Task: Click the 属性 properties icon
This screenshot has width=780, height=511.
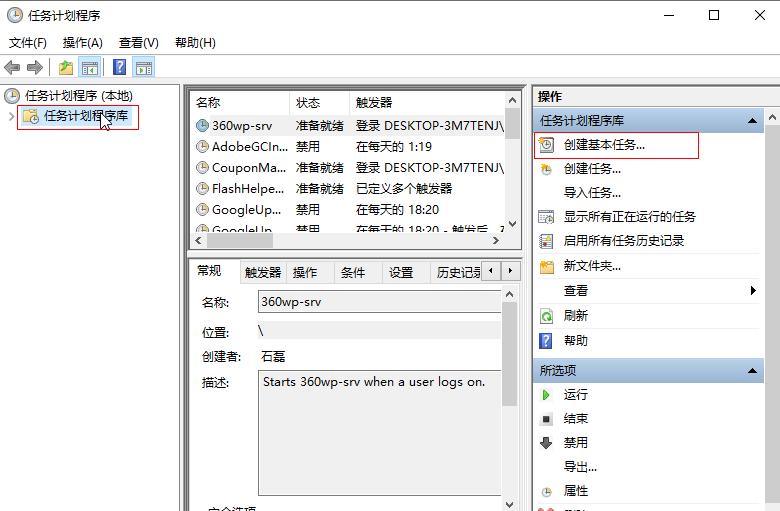Action: pos(546,492)
